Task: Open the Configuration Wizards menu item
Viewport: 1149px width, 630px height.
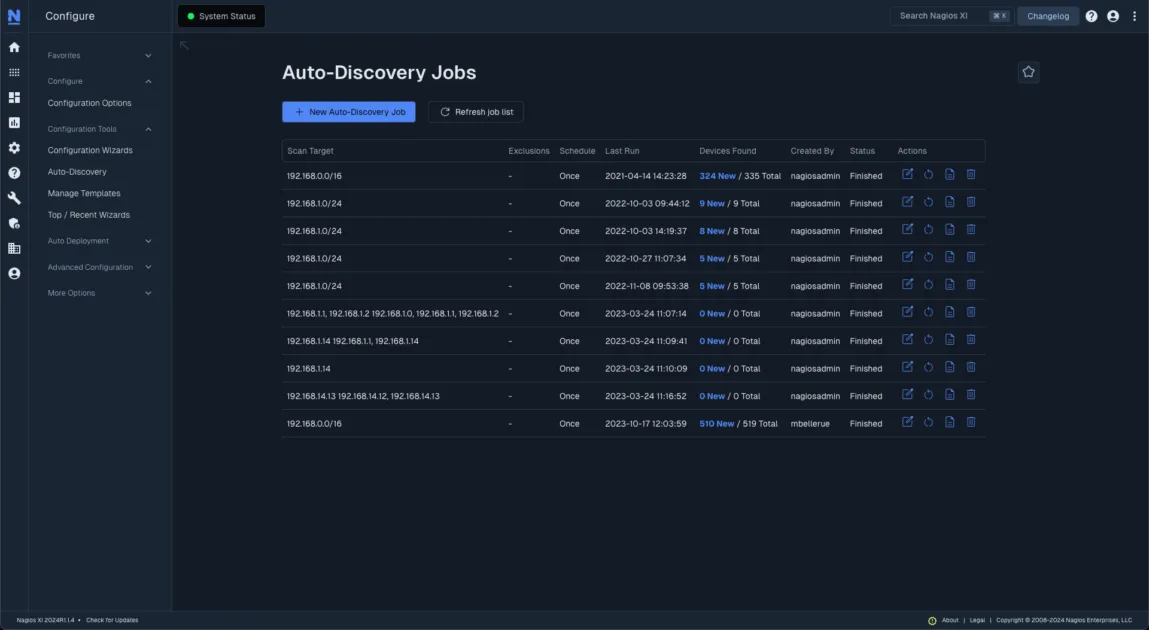Action: coord(88,149)
